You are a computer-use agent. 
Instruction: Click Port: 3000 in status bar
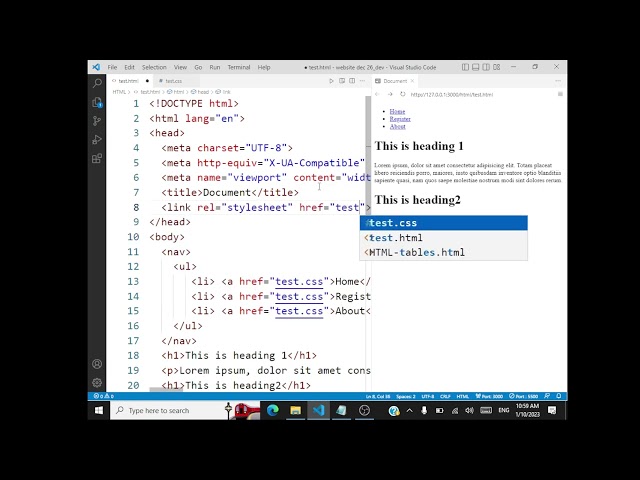click(x=489, y=396)
